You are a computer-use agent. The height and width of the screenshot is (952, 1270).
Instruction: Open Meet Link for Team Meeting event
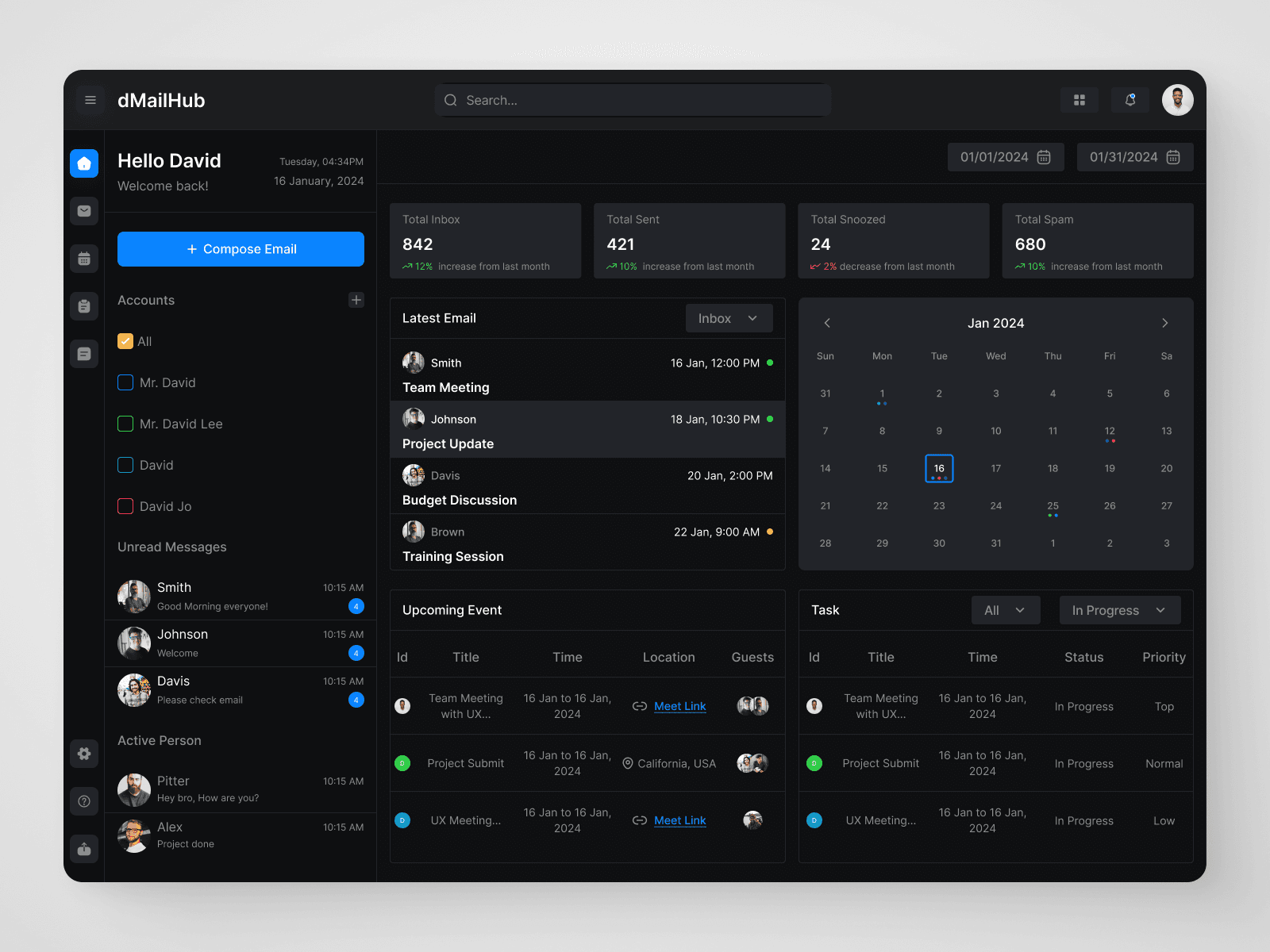[680, 706]
